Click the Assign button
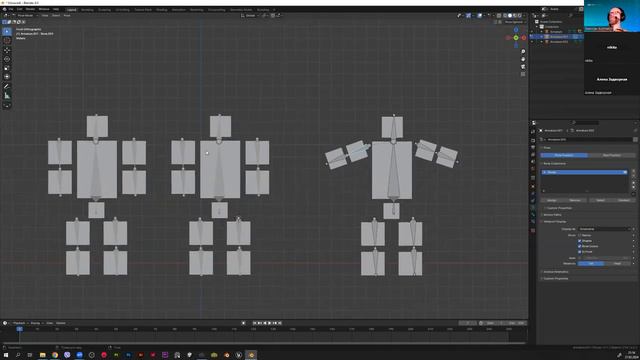 552,200
